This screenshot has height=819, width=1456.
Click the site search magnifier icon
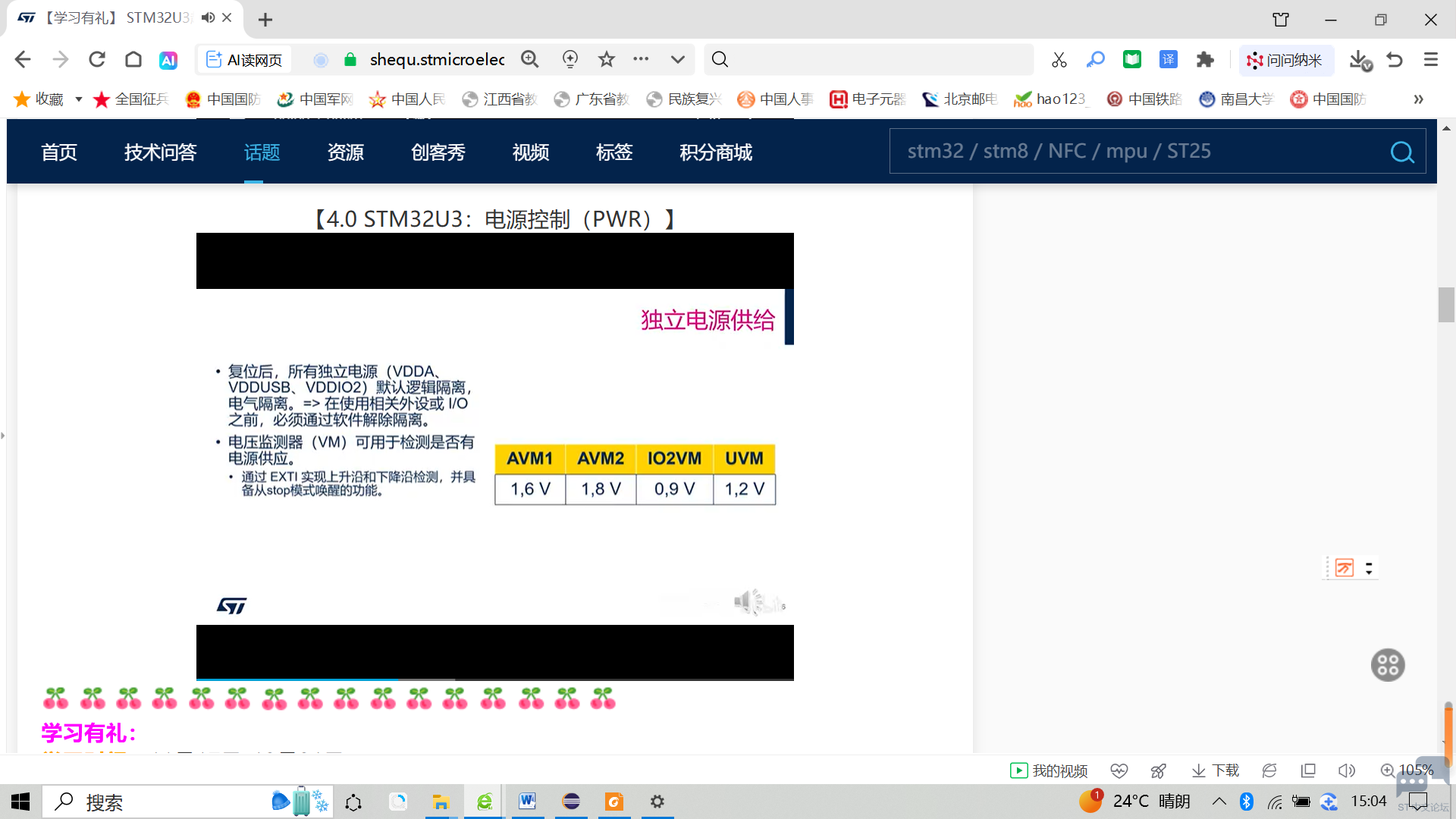click(1401, 152)
